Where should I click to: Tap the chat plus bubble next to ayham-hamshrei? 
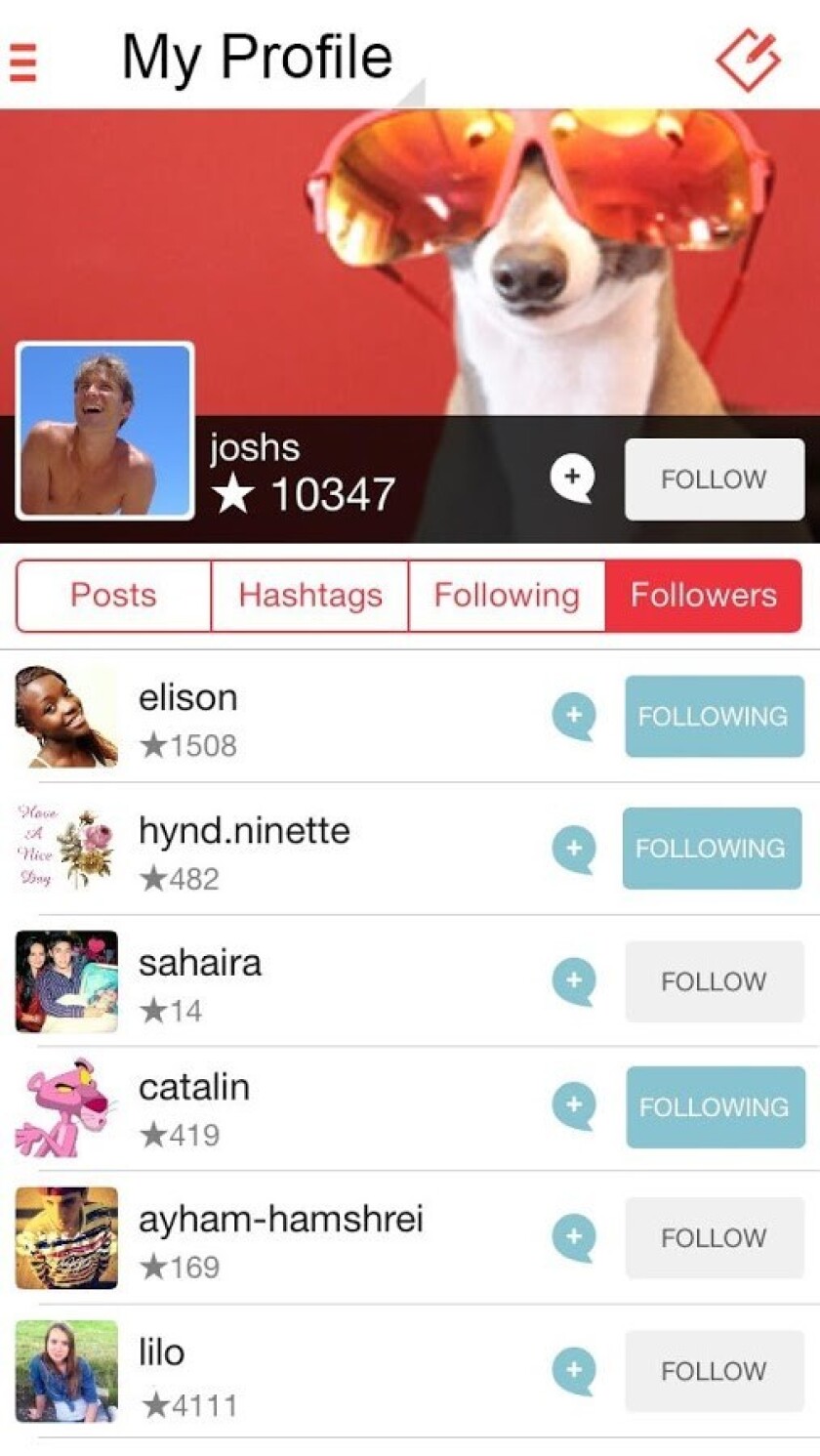pos(573,1237)
